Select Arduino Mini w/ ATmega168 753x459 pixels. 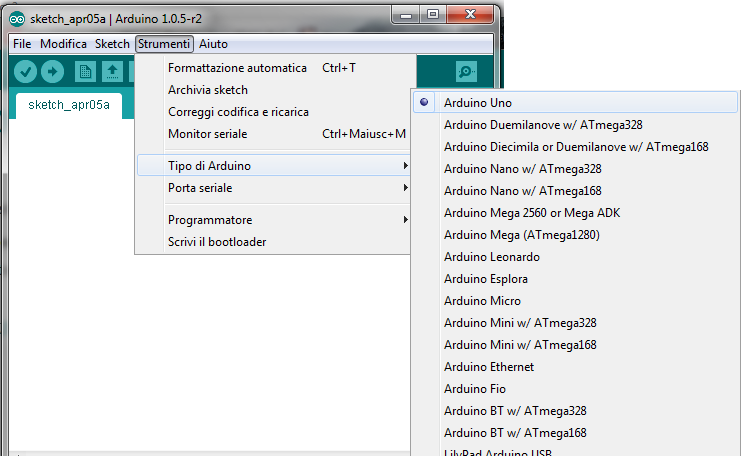click(575, 345)
